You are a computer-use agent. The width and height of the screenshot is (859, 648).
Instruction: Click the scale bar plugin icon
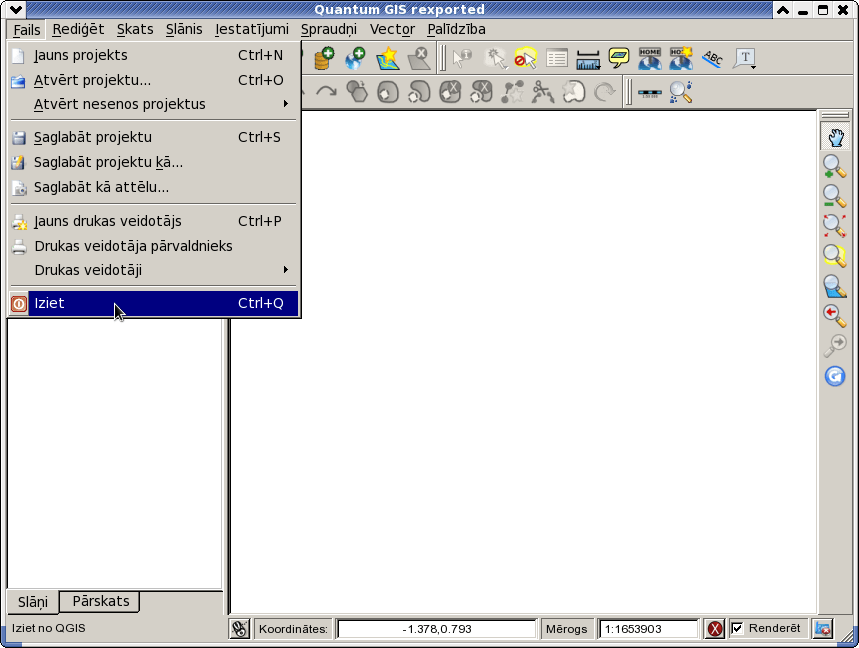pos(650,93)
